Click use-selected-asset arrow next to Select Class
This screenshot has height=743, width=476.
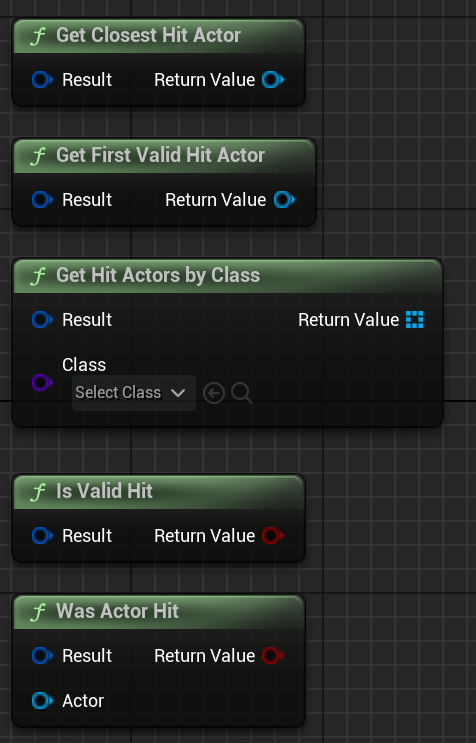click(214, 393)
